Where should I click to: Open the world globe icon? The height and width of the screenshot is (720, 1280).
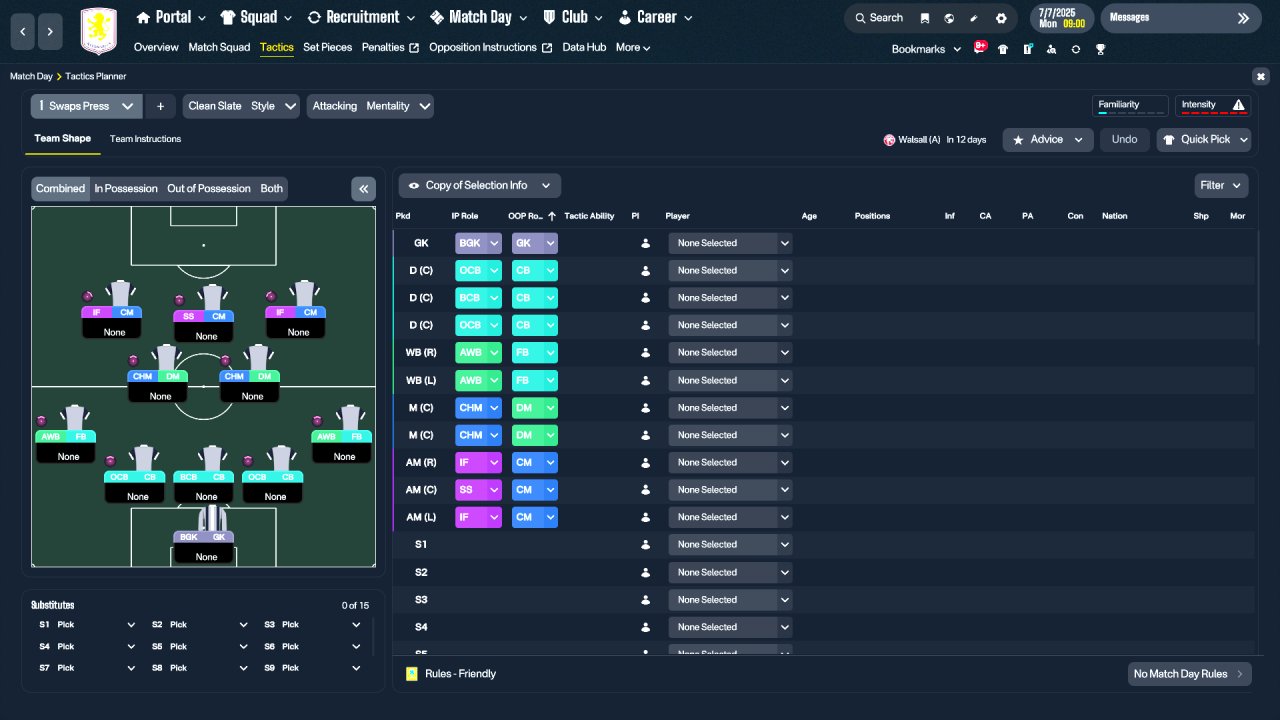(x=949, y=18)
